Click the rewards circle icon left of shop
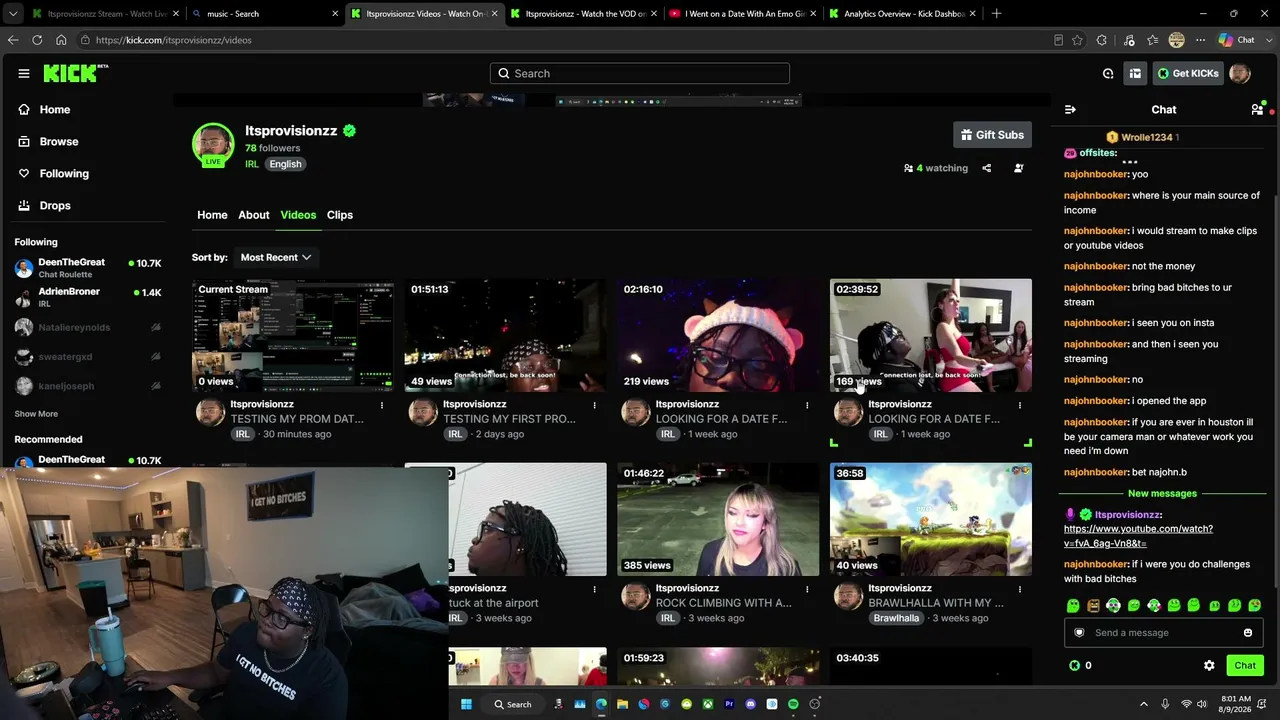This screenshot has width=1280, height=720. click(x=1108, y=73)
